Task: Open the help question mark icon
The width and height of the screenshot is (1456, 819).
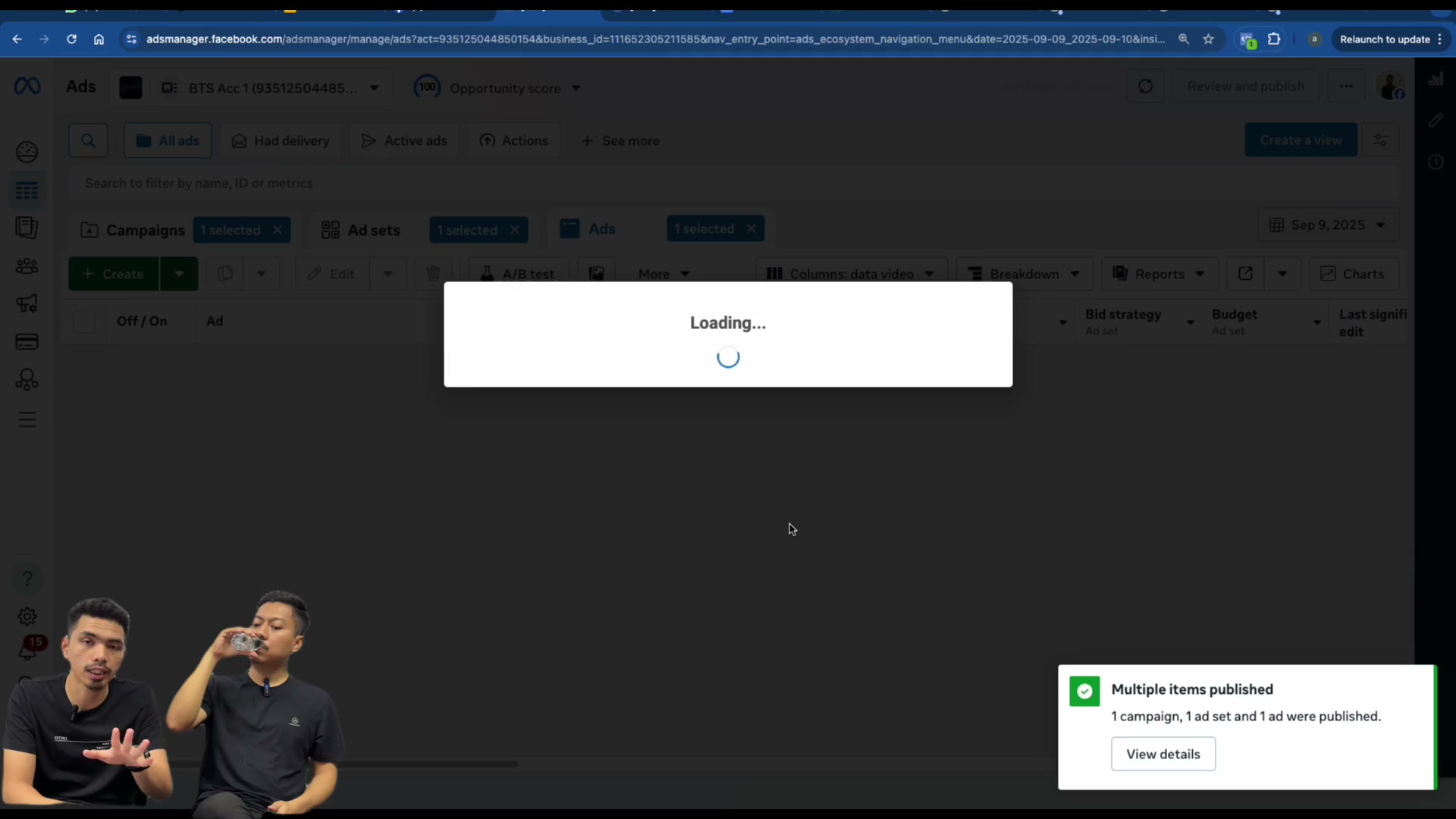Action: pos(27,579)
